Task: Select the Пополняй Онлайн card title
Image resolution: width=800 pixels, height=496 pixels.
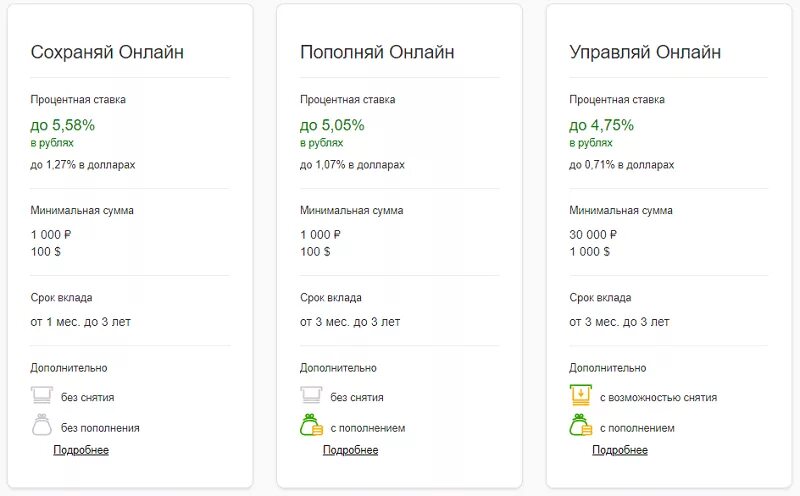Action: [377, 52]
